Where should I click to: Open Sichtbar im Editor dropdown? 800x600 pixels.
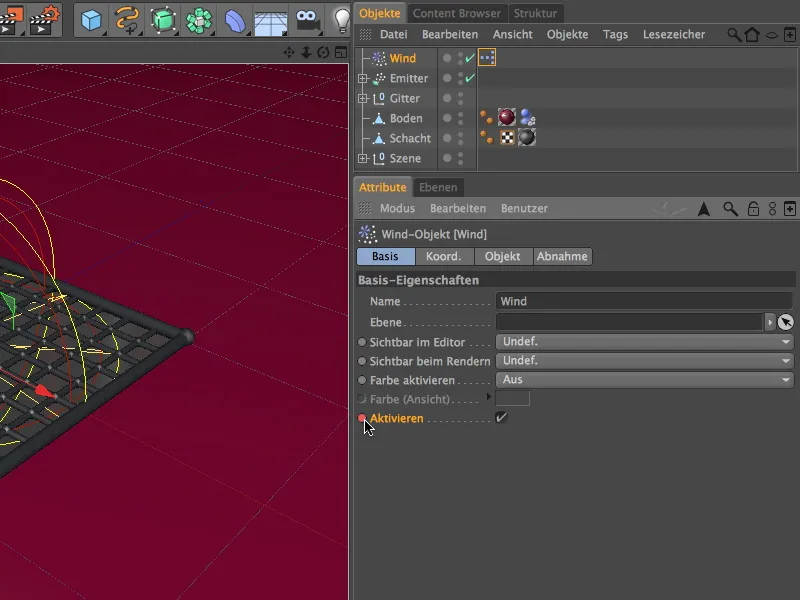[x=645, y=342]
